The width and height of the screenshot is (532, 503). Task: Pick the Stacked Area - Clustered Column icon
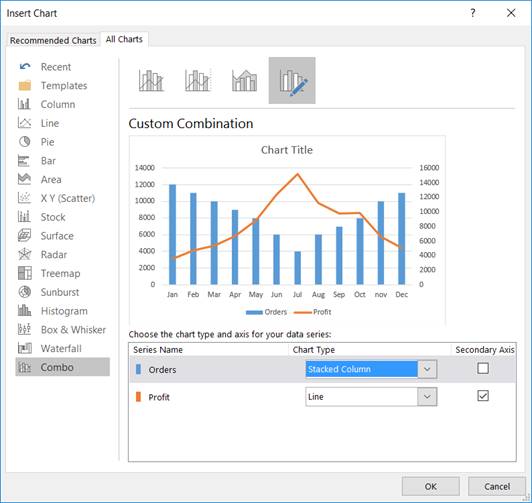(x=244, y=80)
